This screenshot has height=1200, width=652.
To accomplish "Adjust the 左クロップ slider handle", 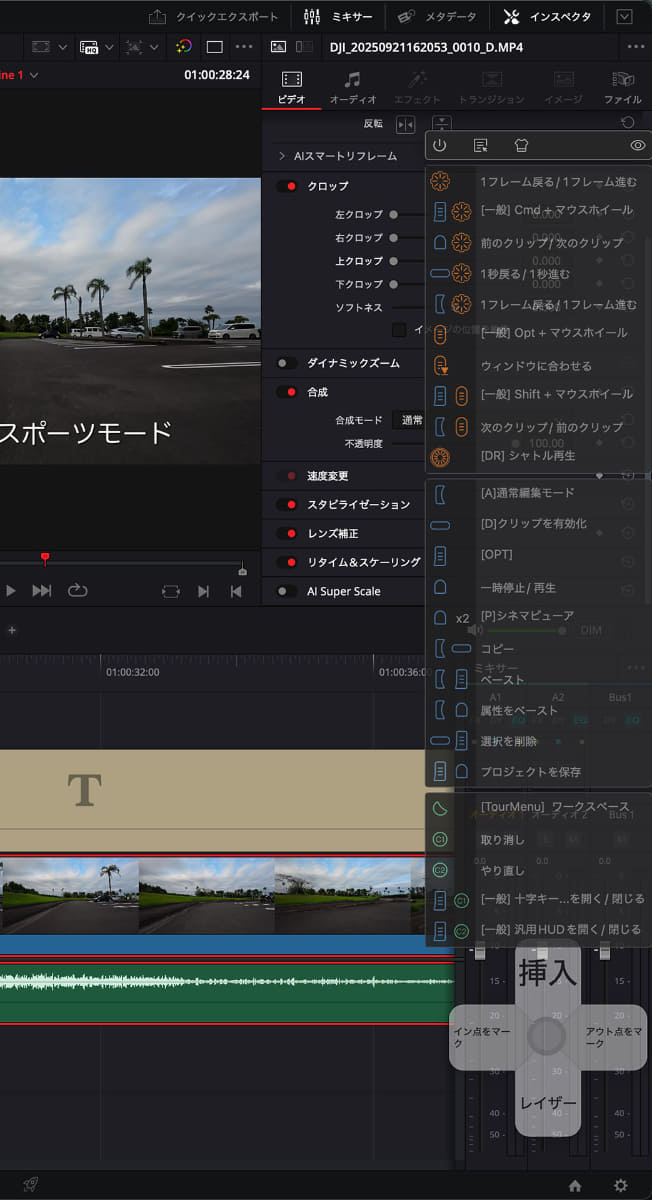I will 394,214.
